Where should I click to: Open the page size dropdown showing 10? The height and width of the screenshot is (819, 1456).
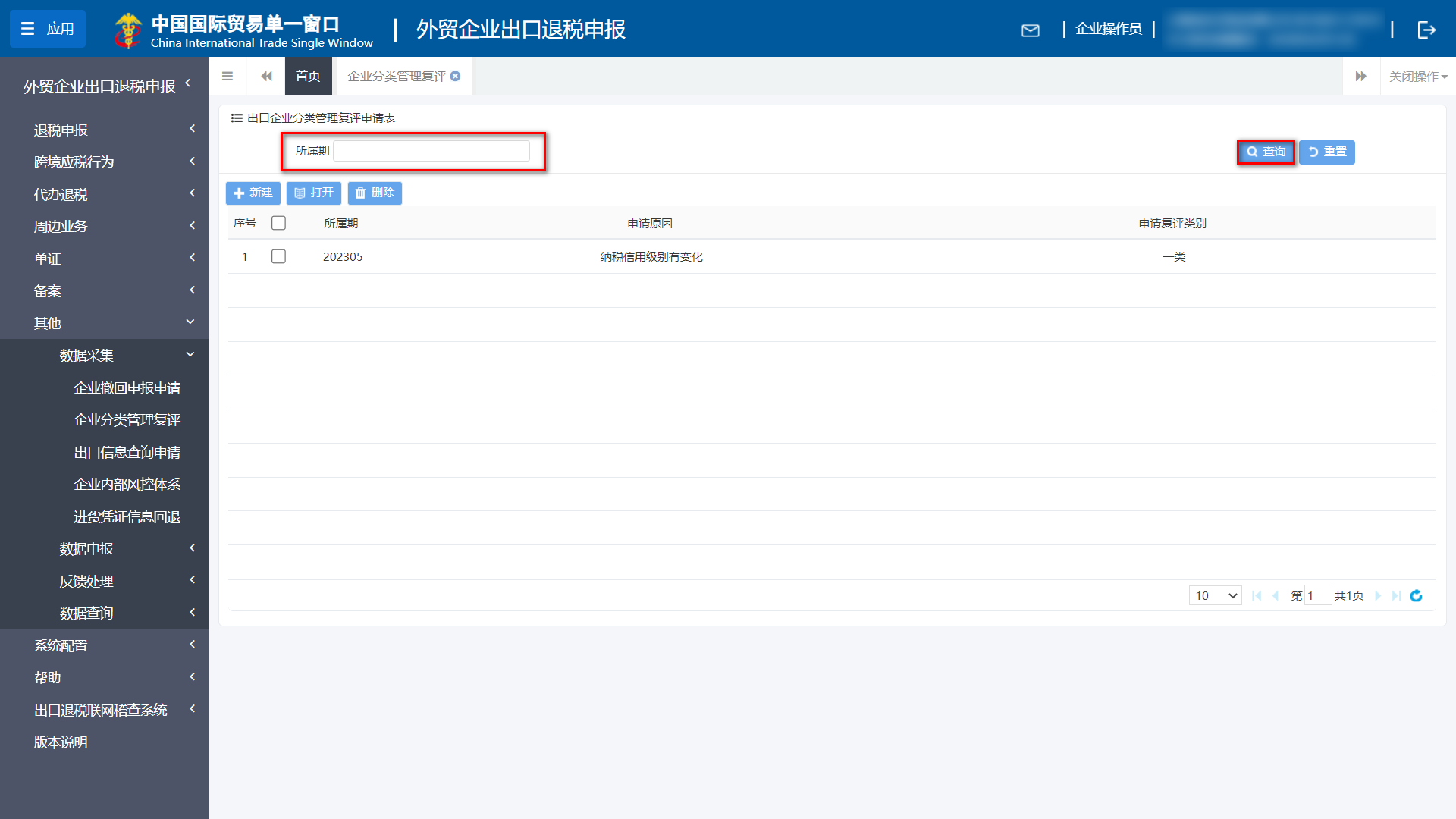pyautogui.click(x=1215, y=596)
